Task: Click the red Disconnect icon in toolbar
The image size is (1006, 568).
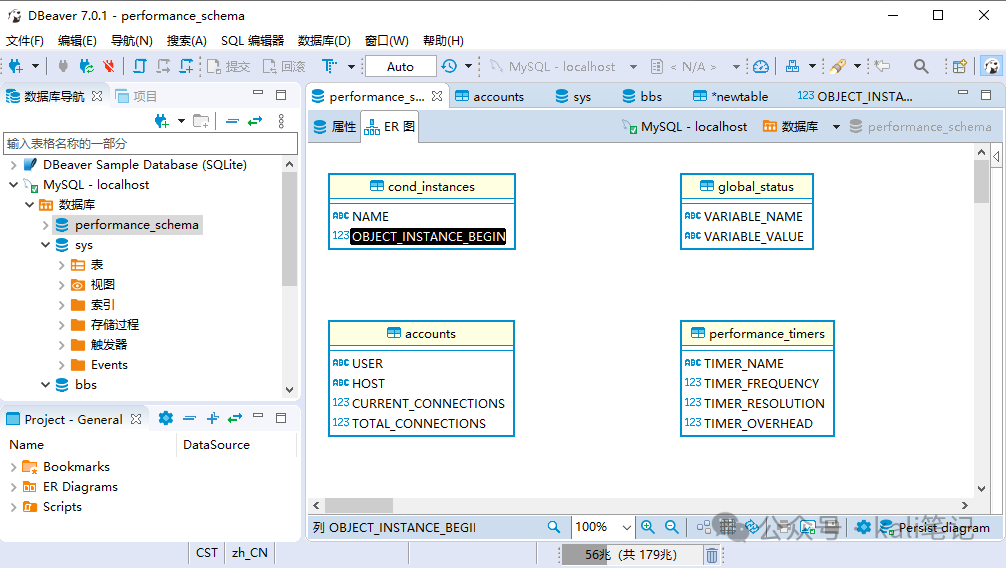Action: tap(109, 66)
